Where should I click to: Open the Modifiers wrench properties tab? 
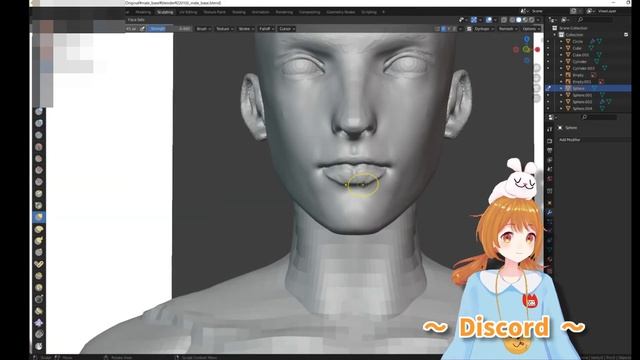pos(550,213)
